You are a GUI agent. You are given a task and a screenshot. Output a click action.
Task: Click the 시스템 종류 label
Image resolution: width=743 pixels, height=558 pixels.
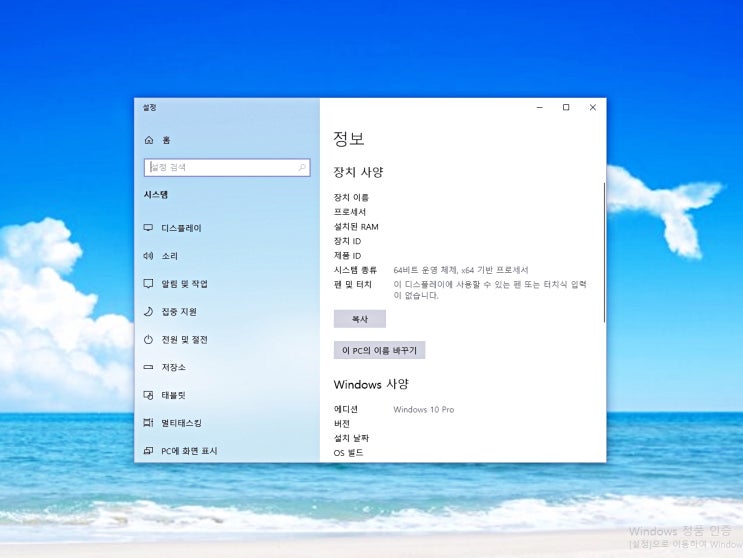pyautogui.click(x=355, y=270)
